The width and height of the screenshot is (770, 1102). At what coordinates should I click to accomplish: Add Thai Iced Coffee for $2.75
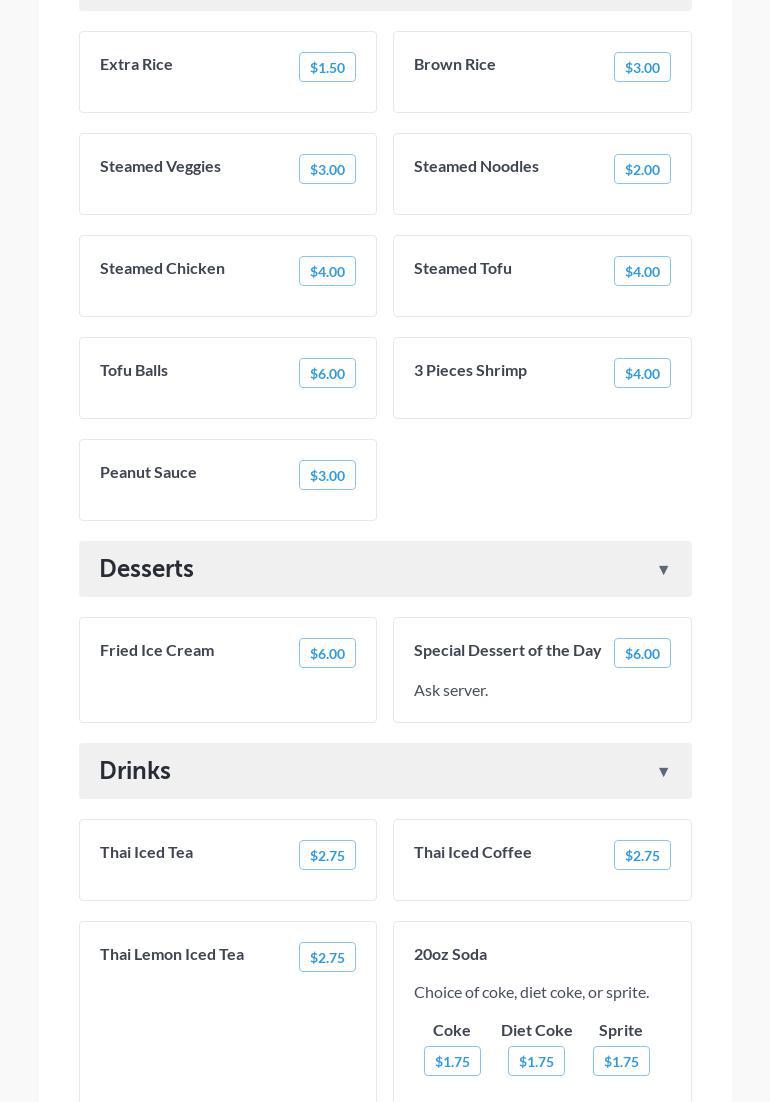pos(642,856)
